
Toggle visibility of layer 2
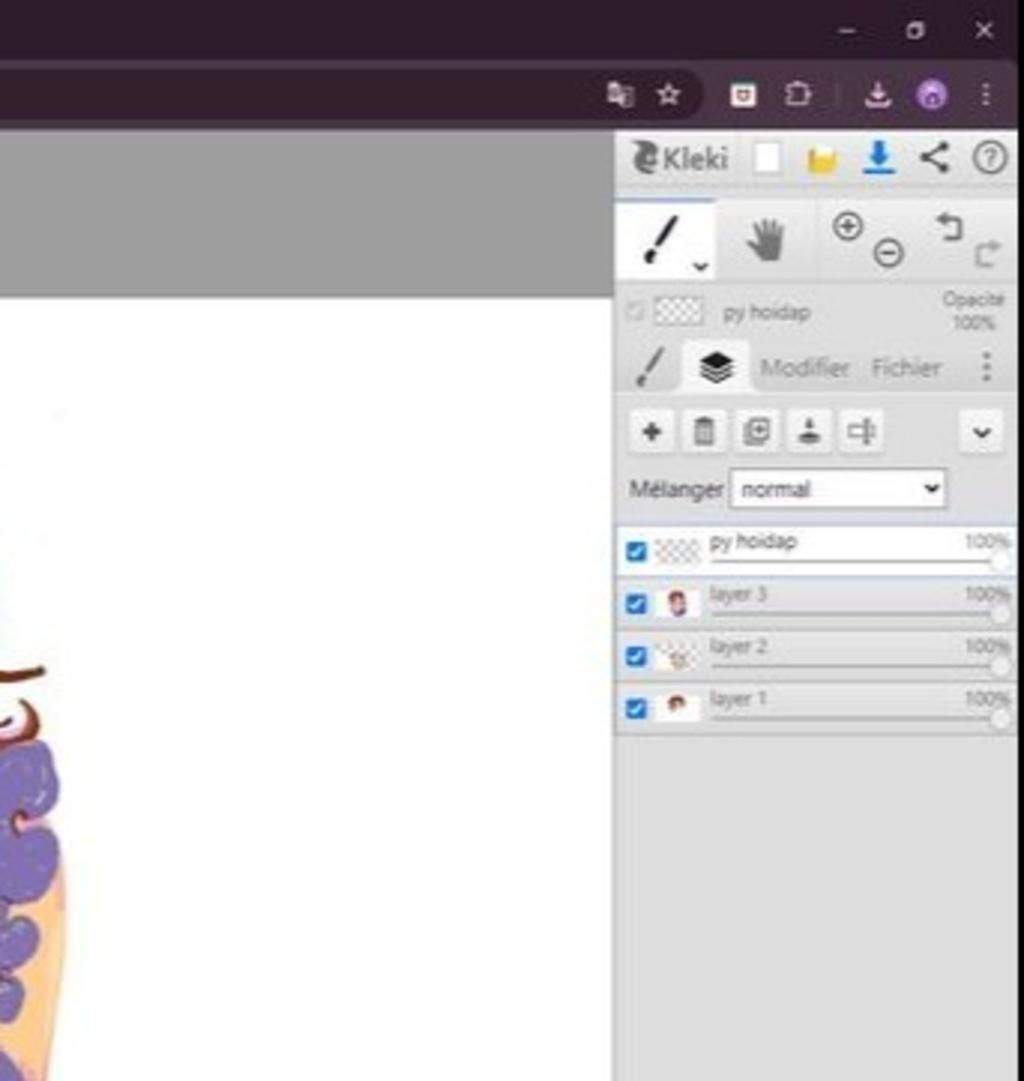click(x=636, y=656)
